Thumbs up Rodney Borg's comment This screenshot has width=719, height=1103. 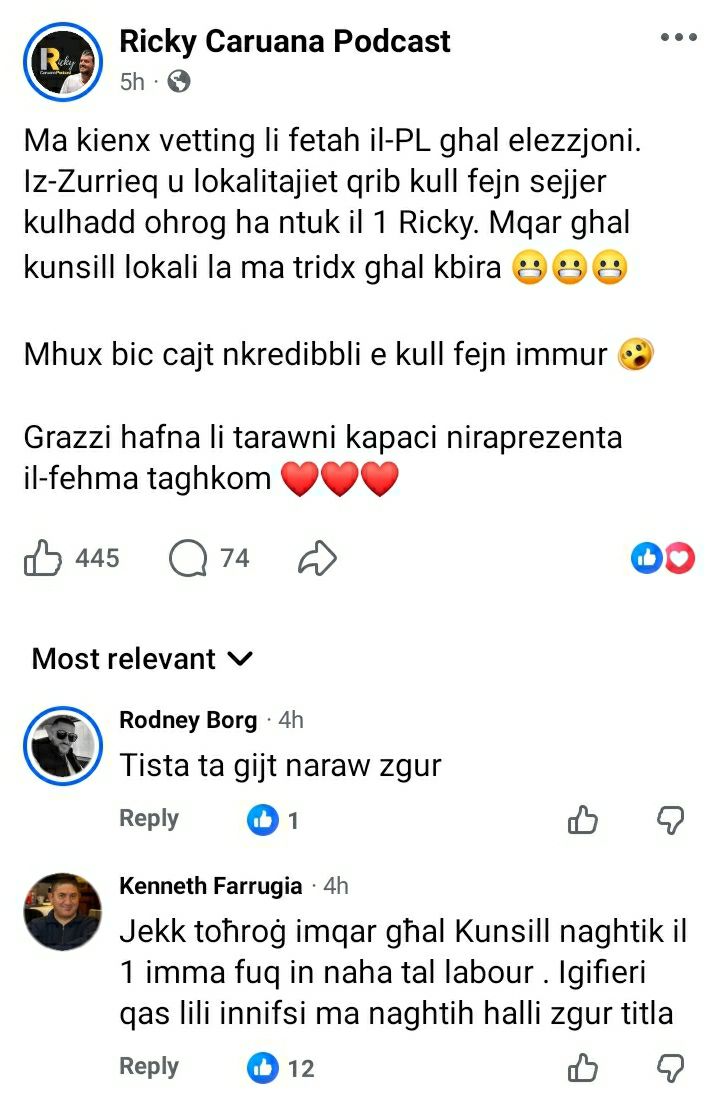click(x=583, y=820)
